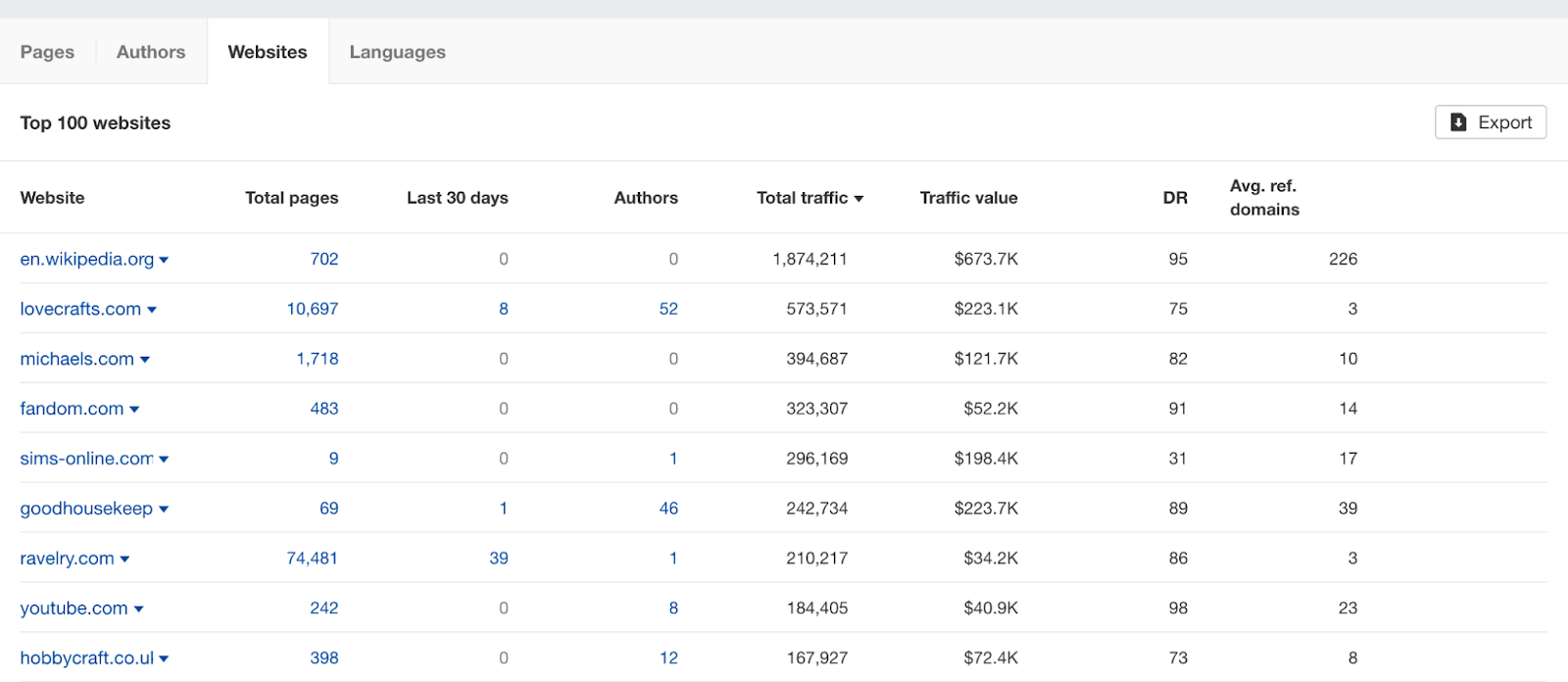Select the 1,874,211 total traffic value
1568x682 pixels.
(810, 259)
